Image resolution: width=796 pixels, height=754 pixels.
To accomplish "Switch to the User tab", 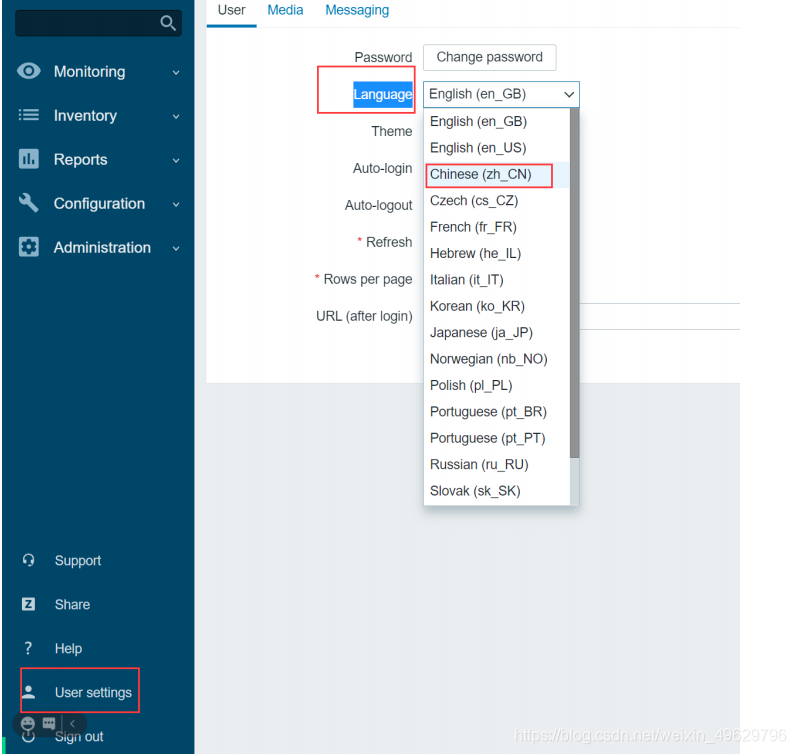I will coord(231,10).
